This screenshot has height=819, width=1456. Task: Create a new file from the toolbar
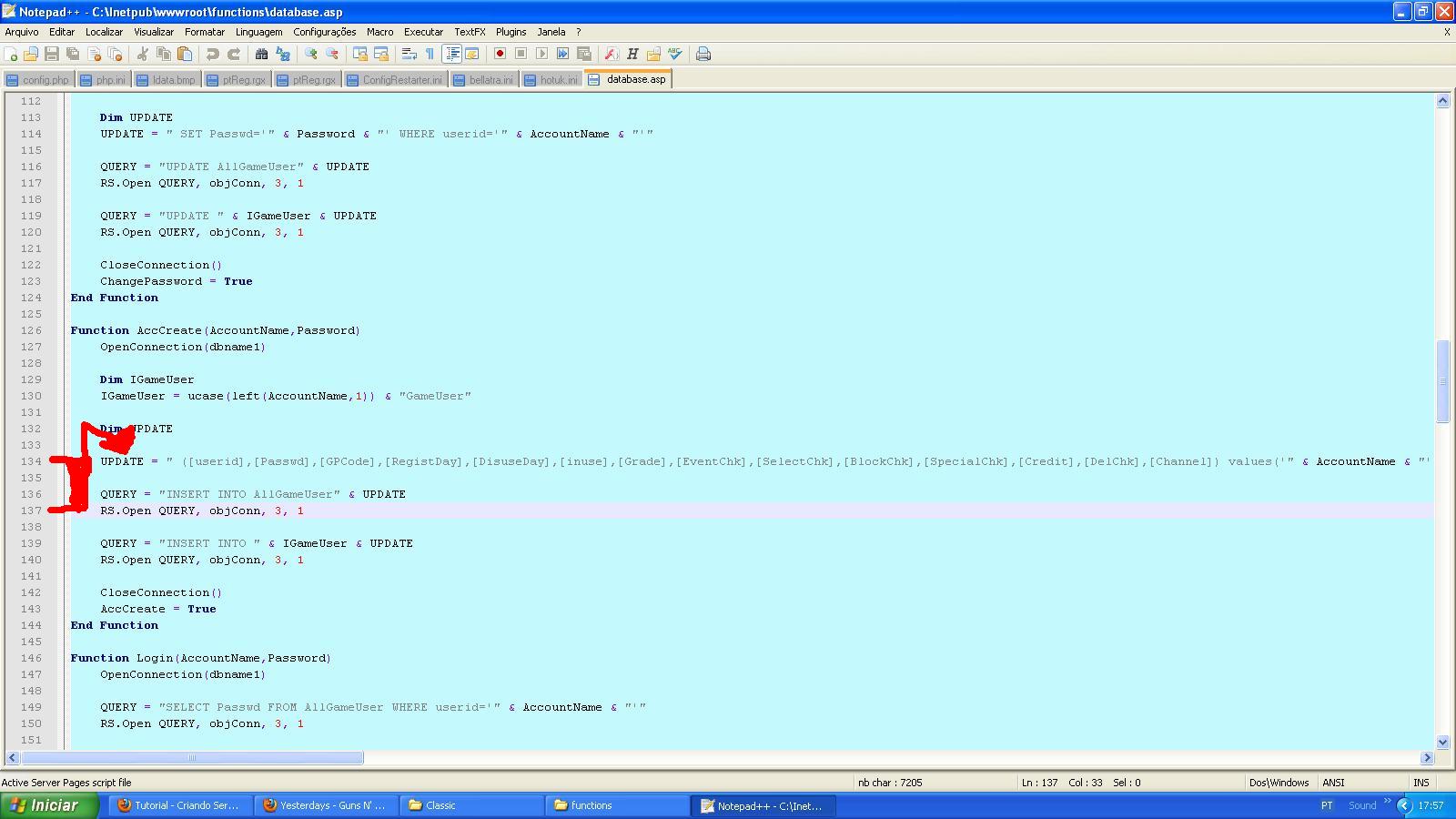pyautogui.click(x=11, y=54)
